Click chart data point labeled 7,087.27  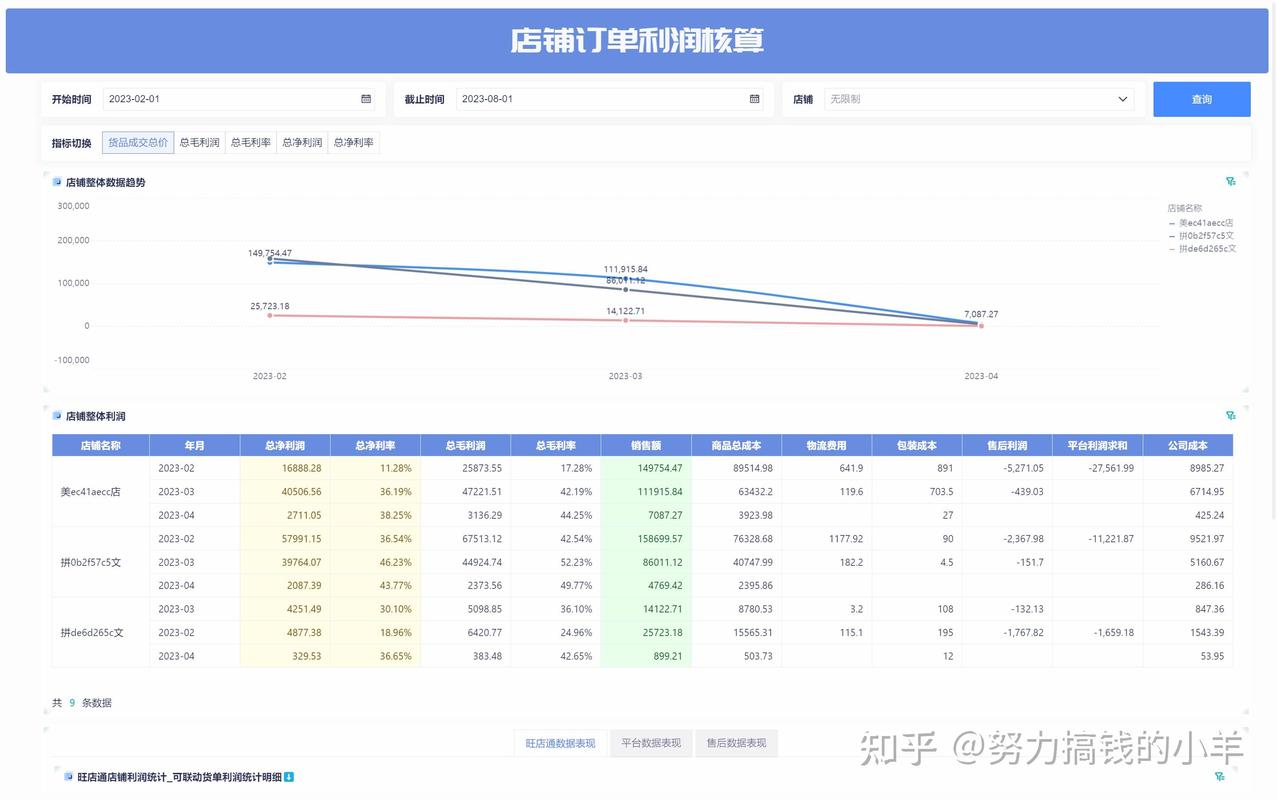(x=981, y=323)
